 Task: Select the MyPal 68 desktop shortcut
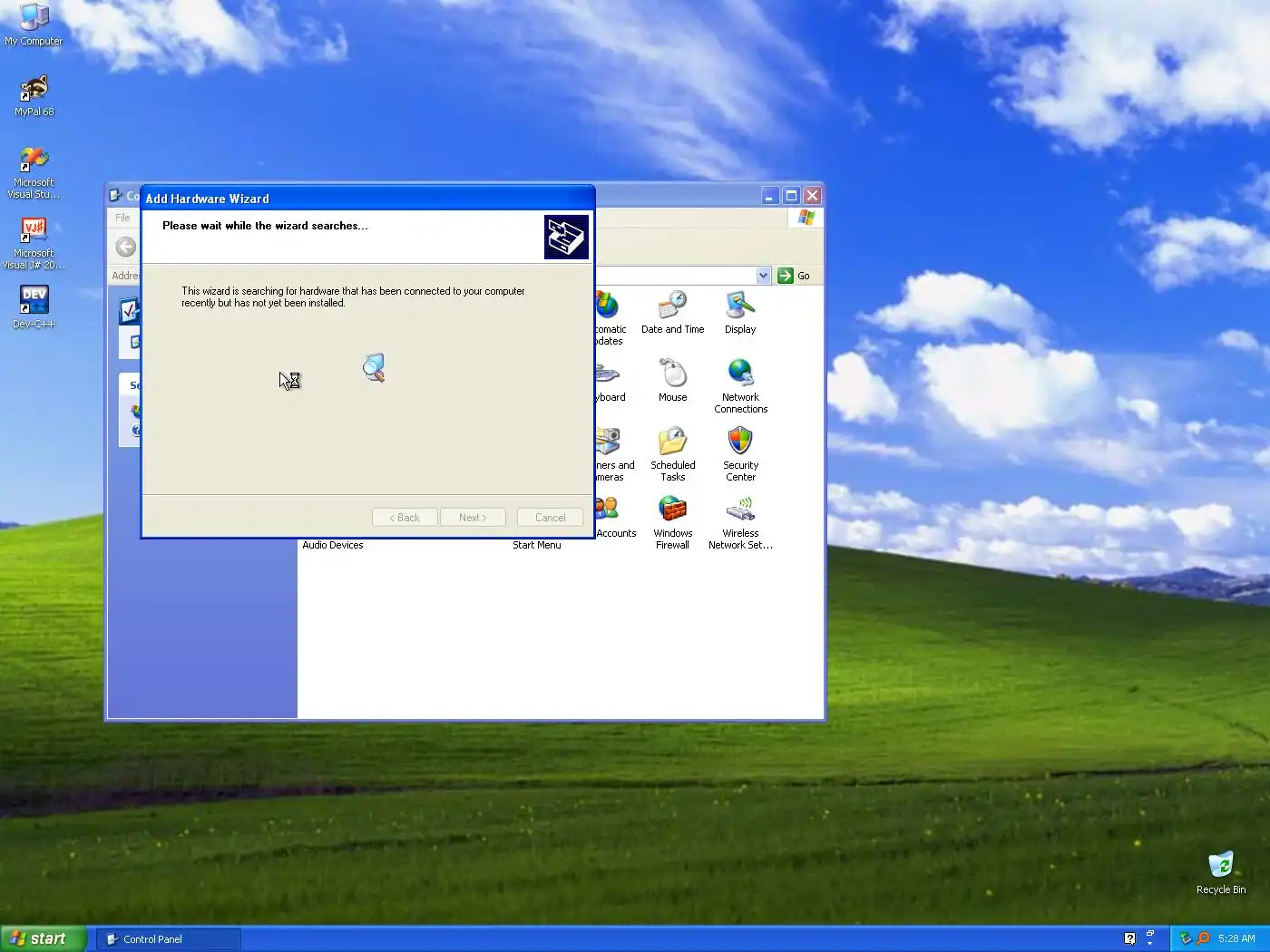pos(34,95)
